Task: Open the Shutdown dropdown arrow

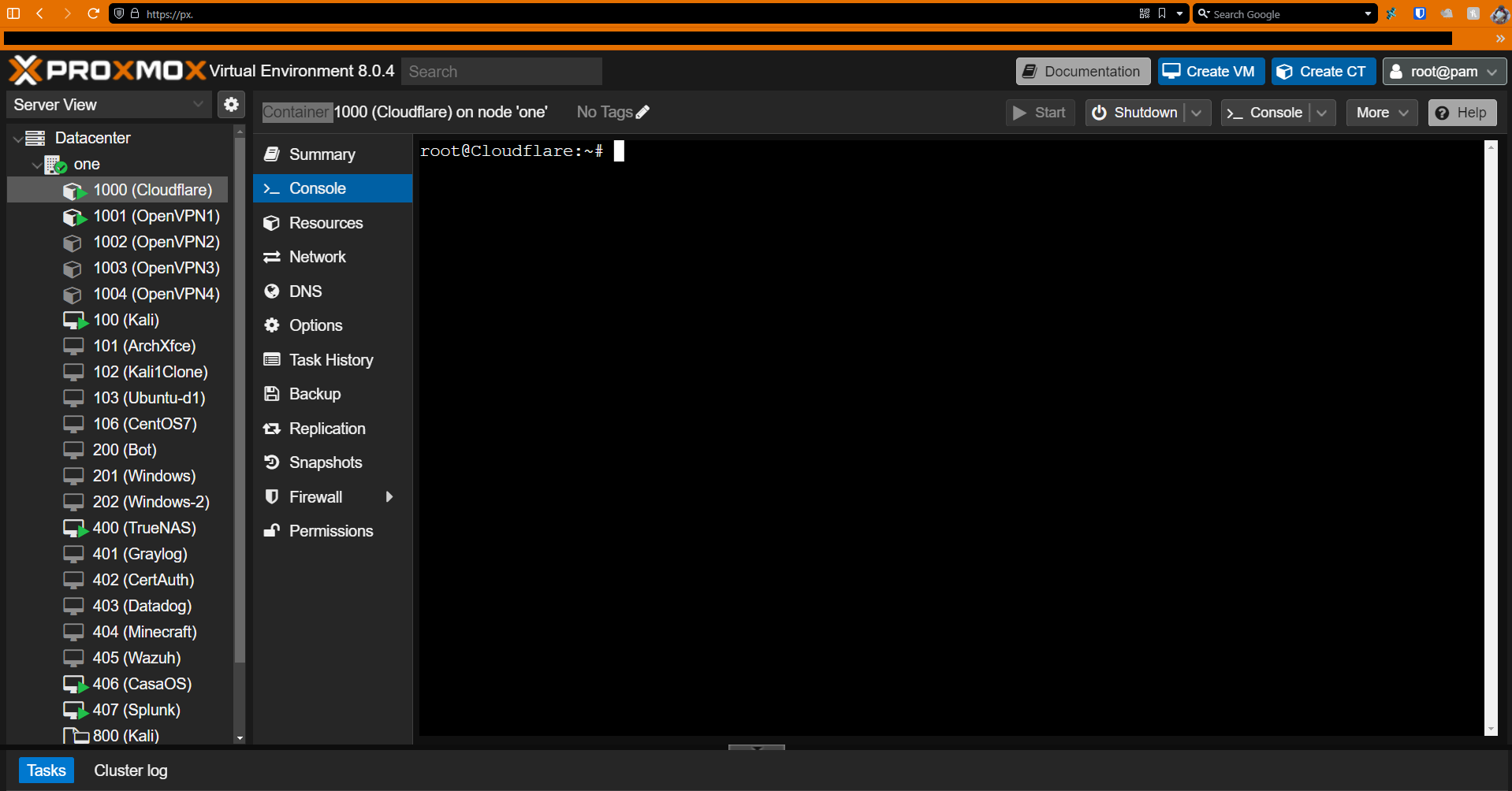Action: [x=1197, y=113]
